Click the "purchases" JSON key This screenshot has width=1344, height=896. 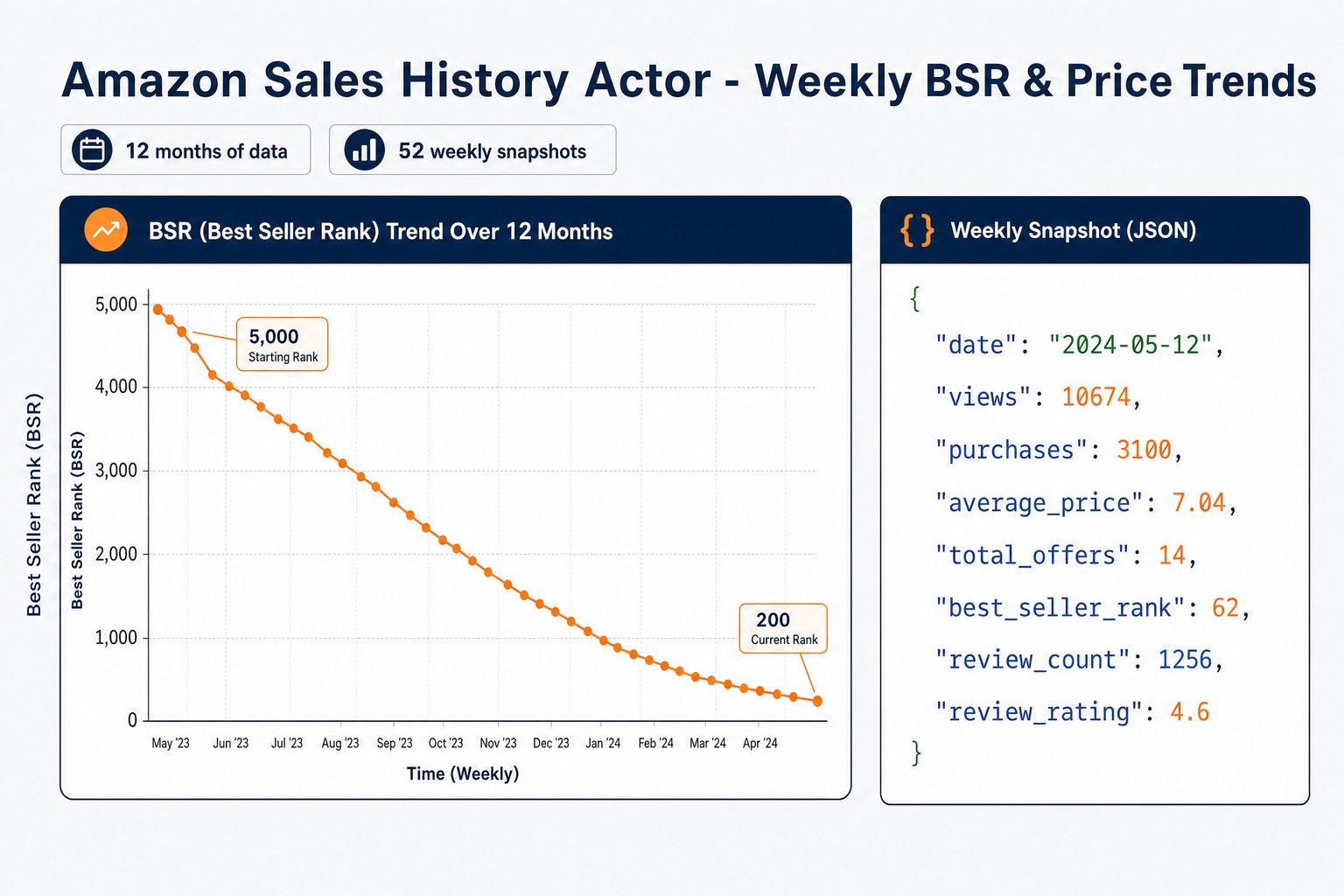point(1012,450)
